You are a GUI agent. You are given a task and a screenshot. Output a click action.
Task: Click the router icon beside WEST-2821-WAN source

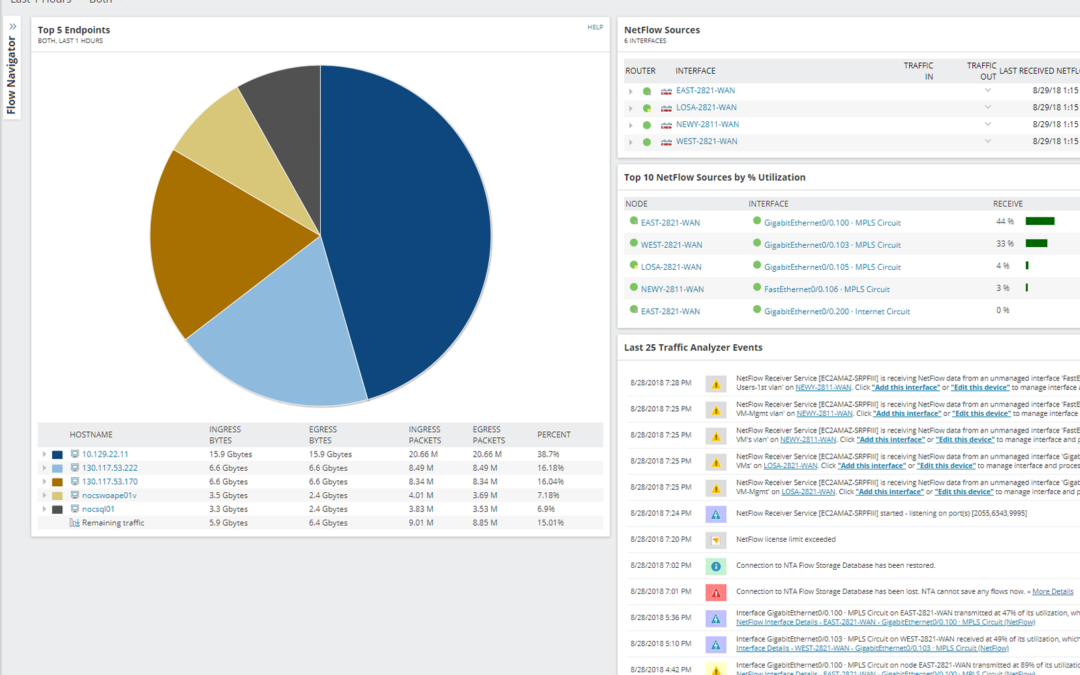tap(666, 143)
